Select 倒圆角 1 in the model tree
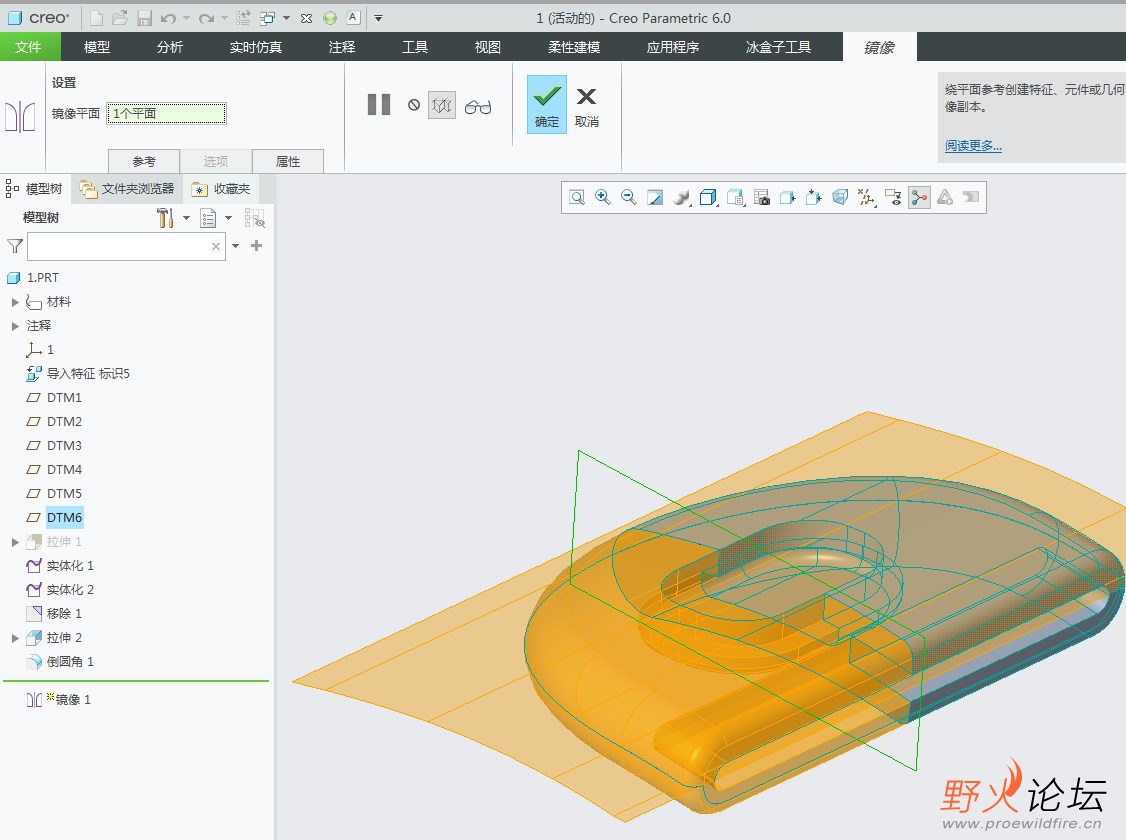 (70, 661)
